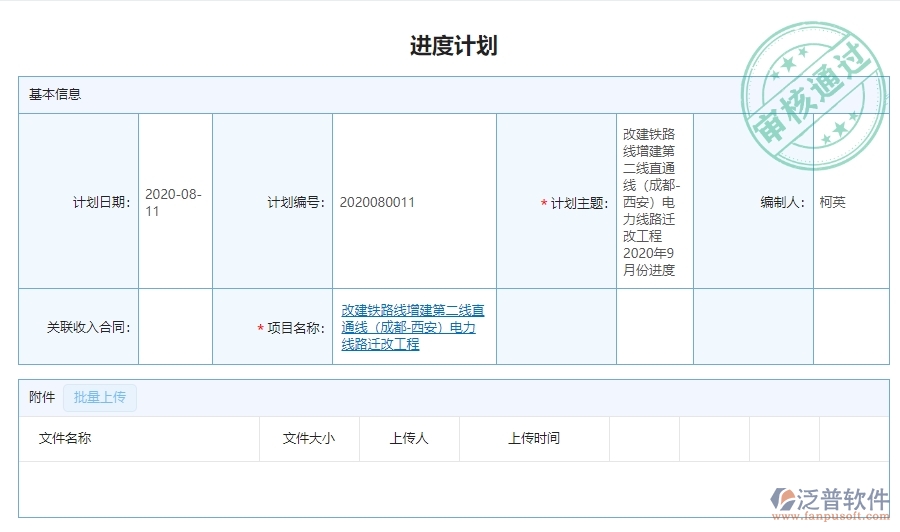Select plan number 2020080011
900x532 pixels.
[377, 202]
